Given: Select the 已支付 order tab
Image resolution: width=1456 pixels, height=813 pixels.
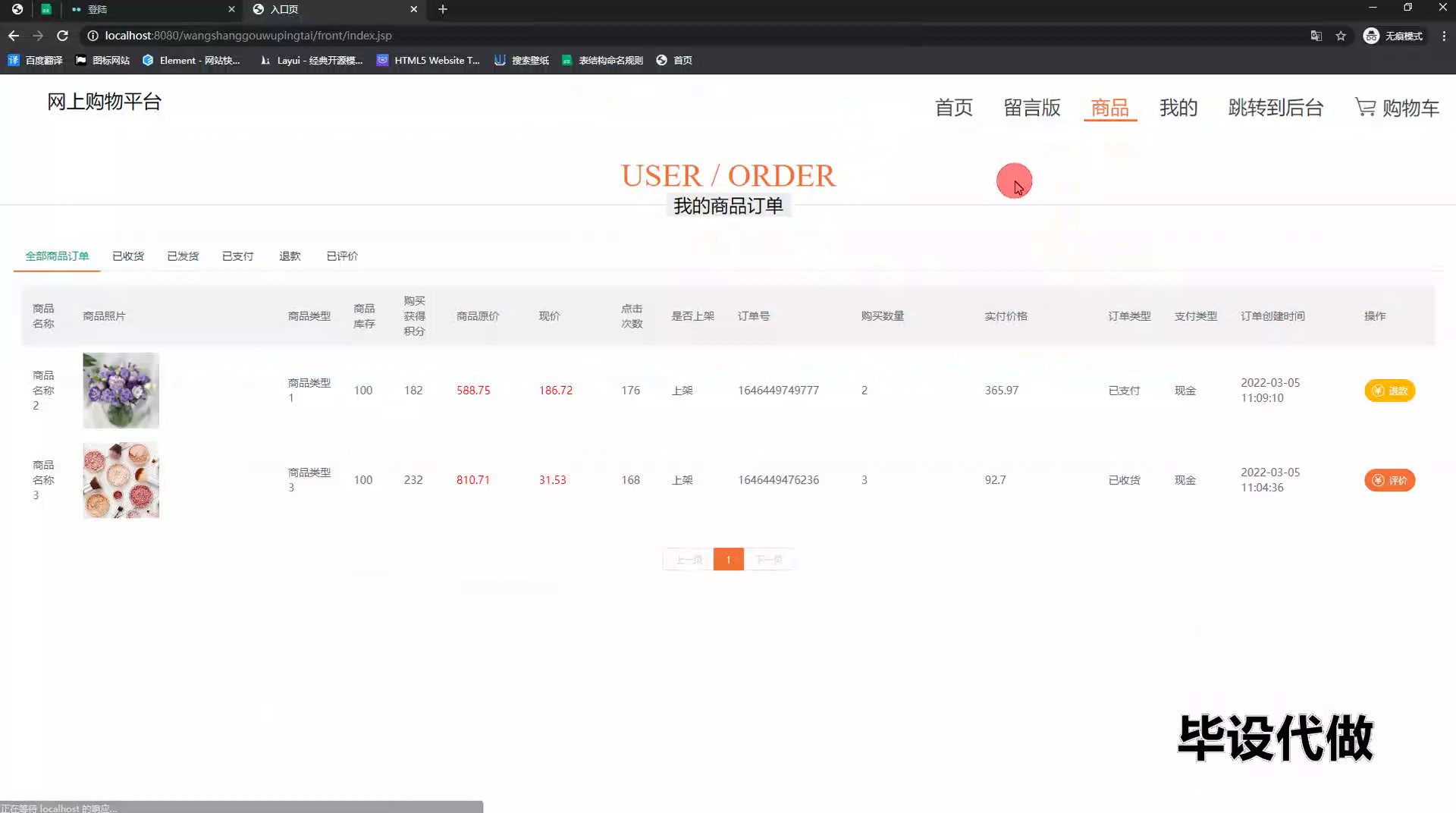Looking at the screenshot, I should [237, 256].
